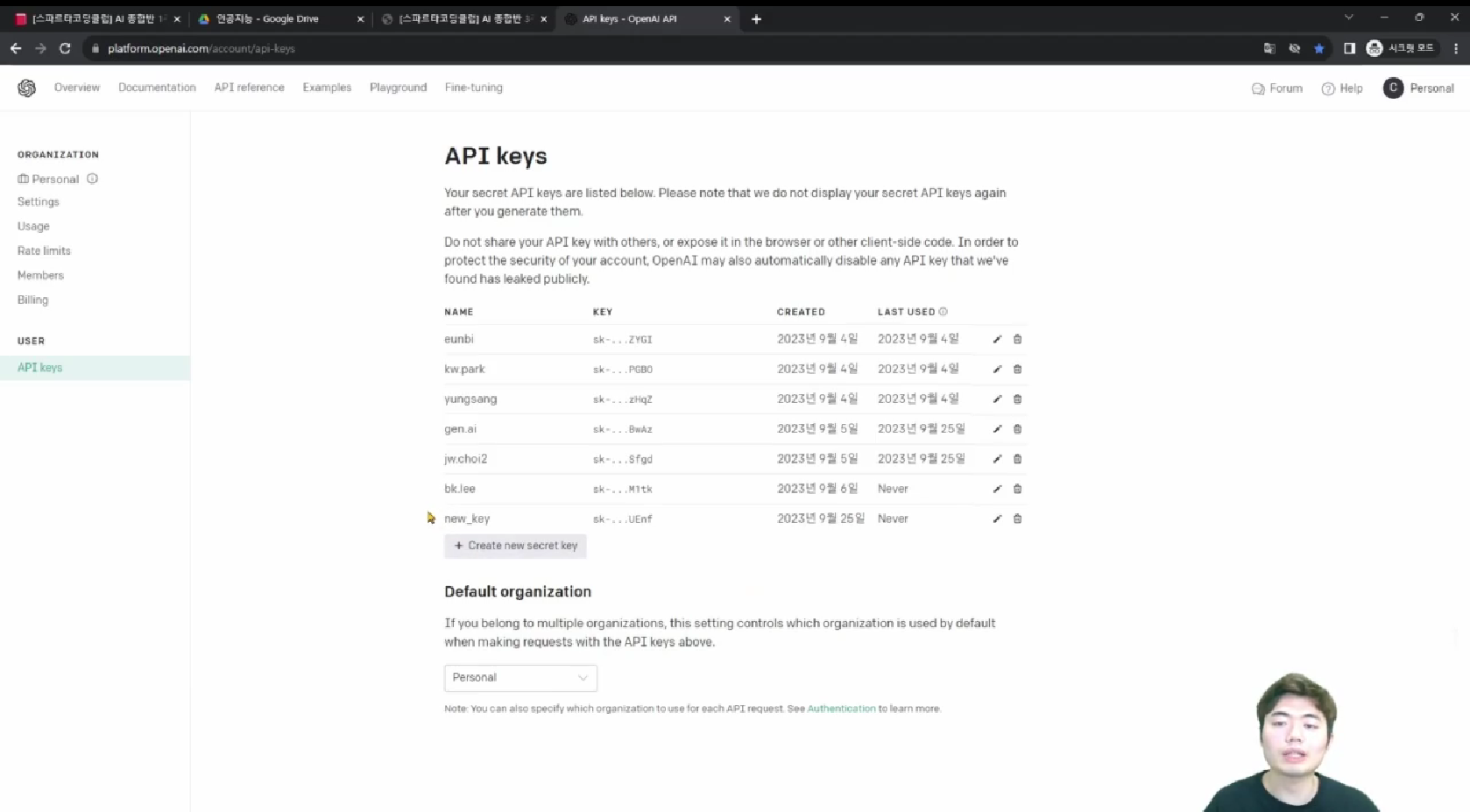Image resolution: width=1470 pixels, height=812 pixels.
Task: Open the Forum link
Action: tap(1277, 88)
